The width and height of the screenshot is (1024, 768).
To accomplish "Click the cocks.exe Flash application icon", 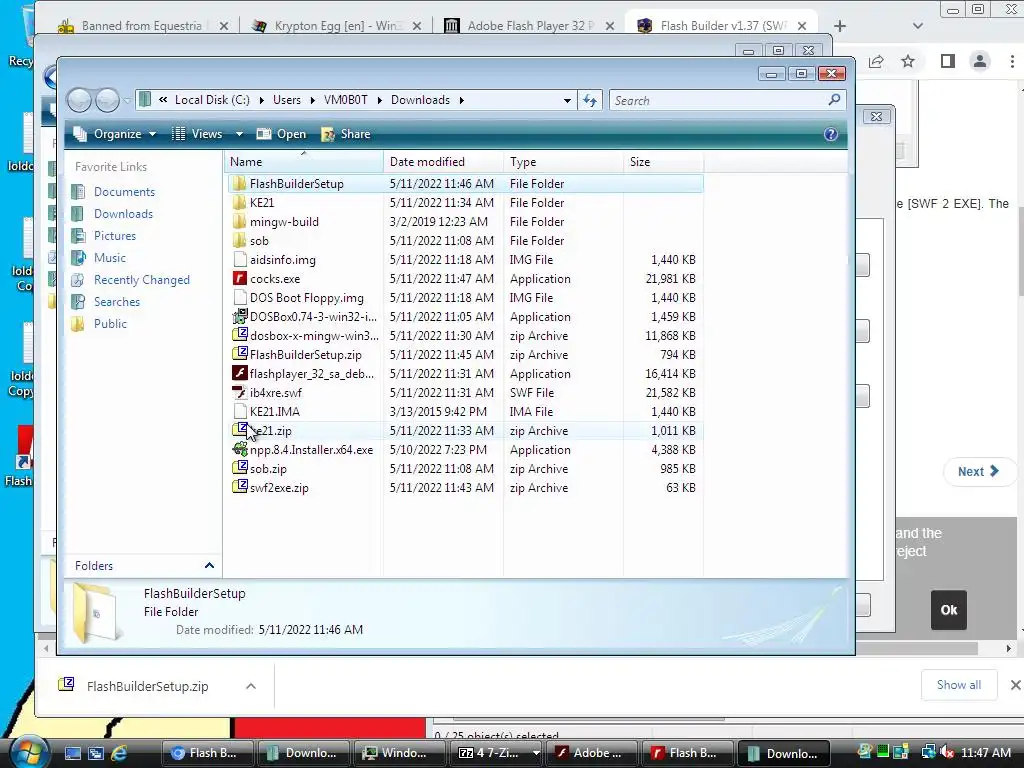I will 240,278.
